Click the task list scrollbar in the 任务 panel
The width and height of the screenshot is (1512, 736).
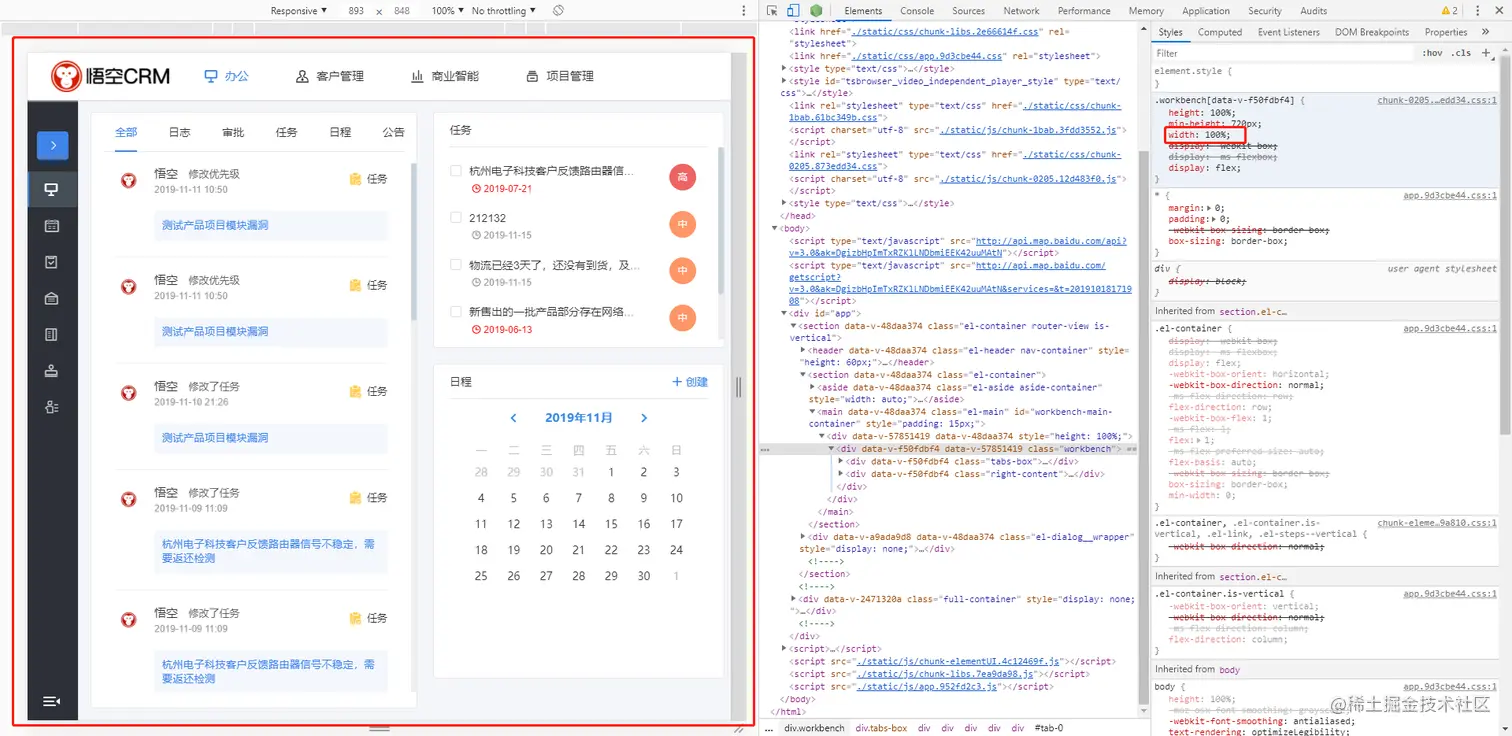(719, 220)
